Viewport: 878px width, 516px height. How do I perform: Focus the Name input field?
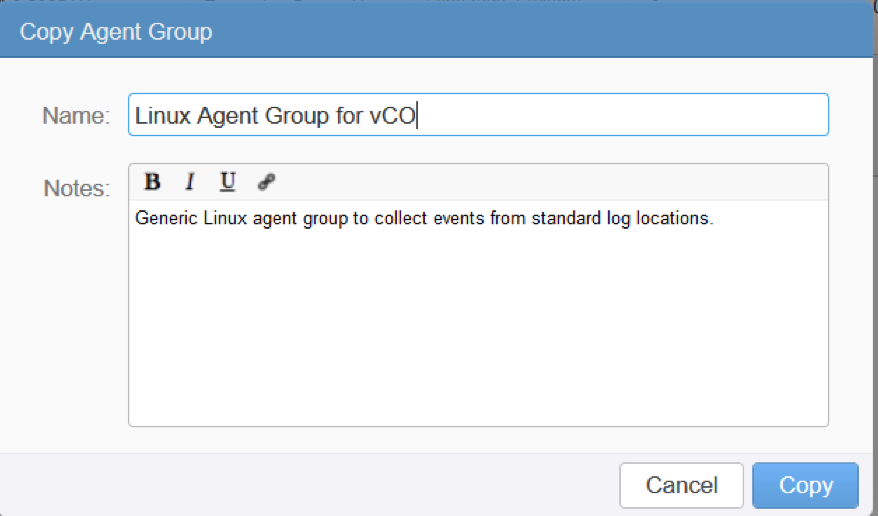pyautogui.click(x=478, y=115)
